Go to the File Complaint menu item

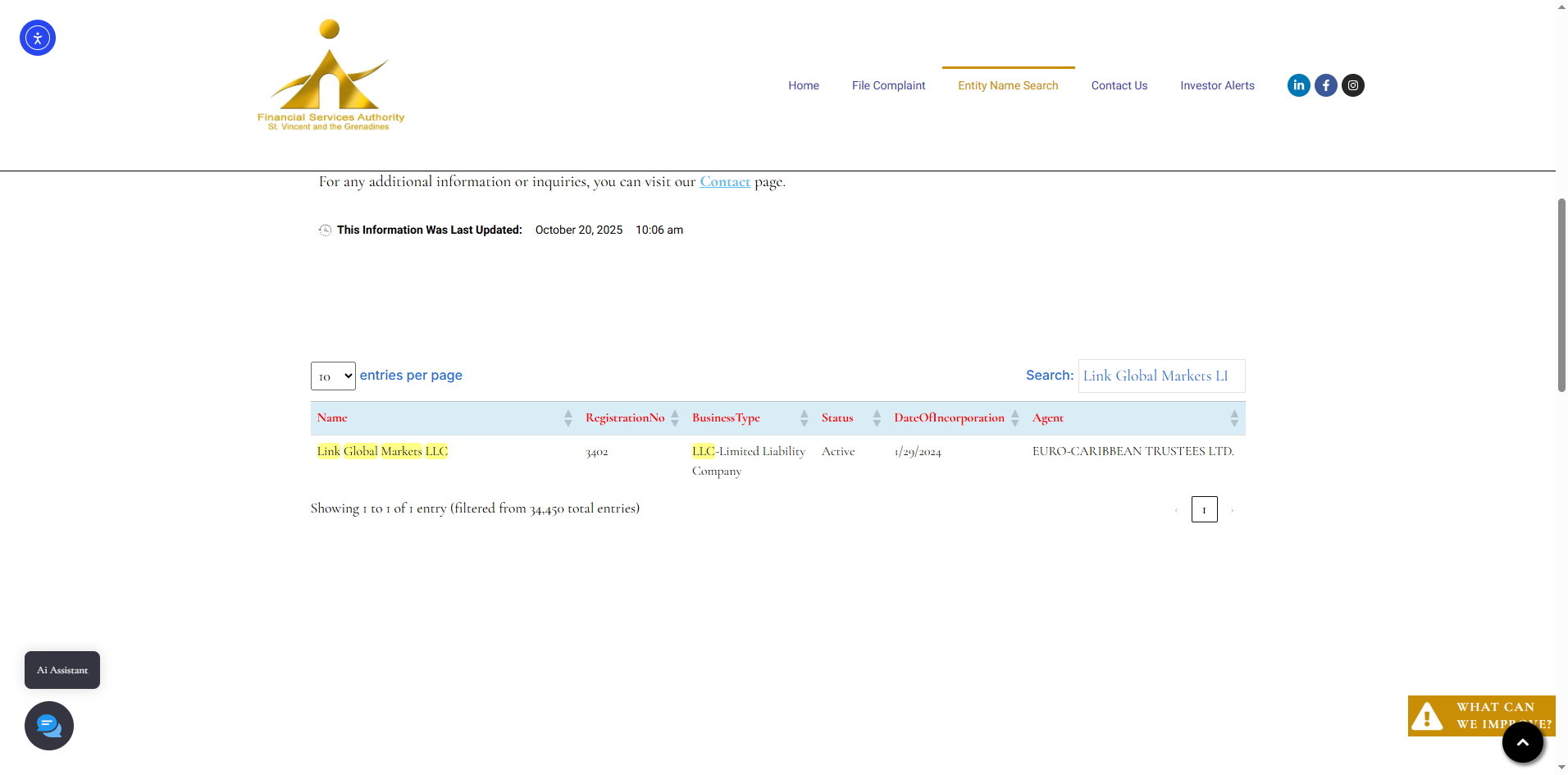click(888, 85)
